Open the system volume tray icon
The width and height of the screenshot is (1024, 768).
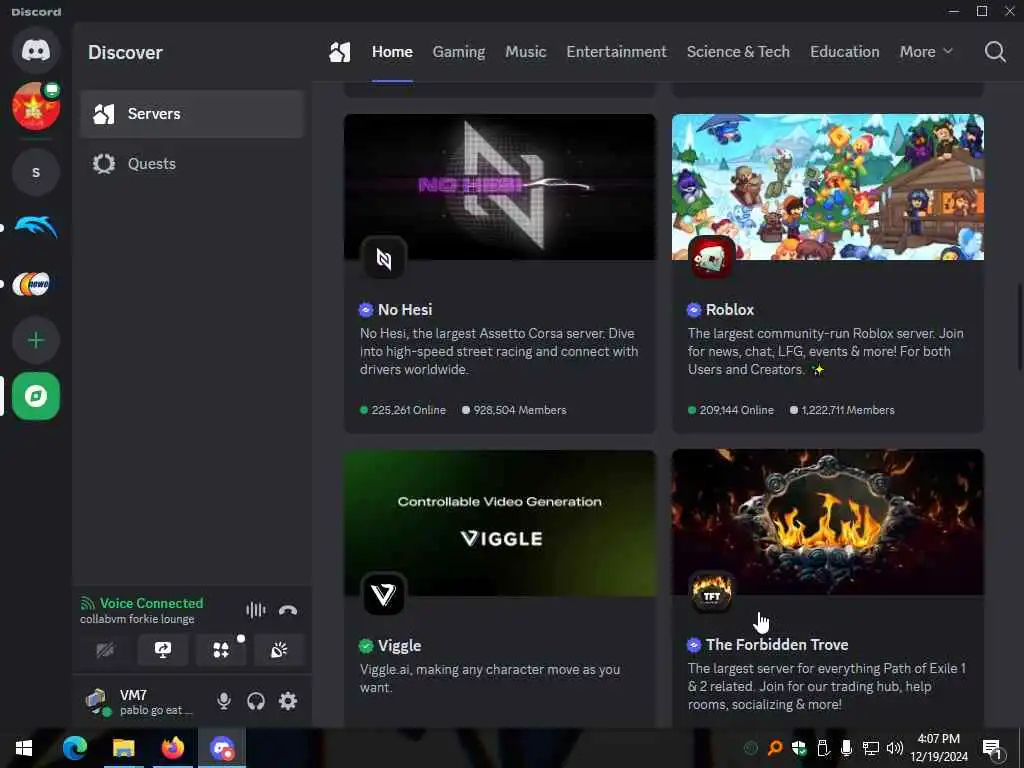coord(895,748)
